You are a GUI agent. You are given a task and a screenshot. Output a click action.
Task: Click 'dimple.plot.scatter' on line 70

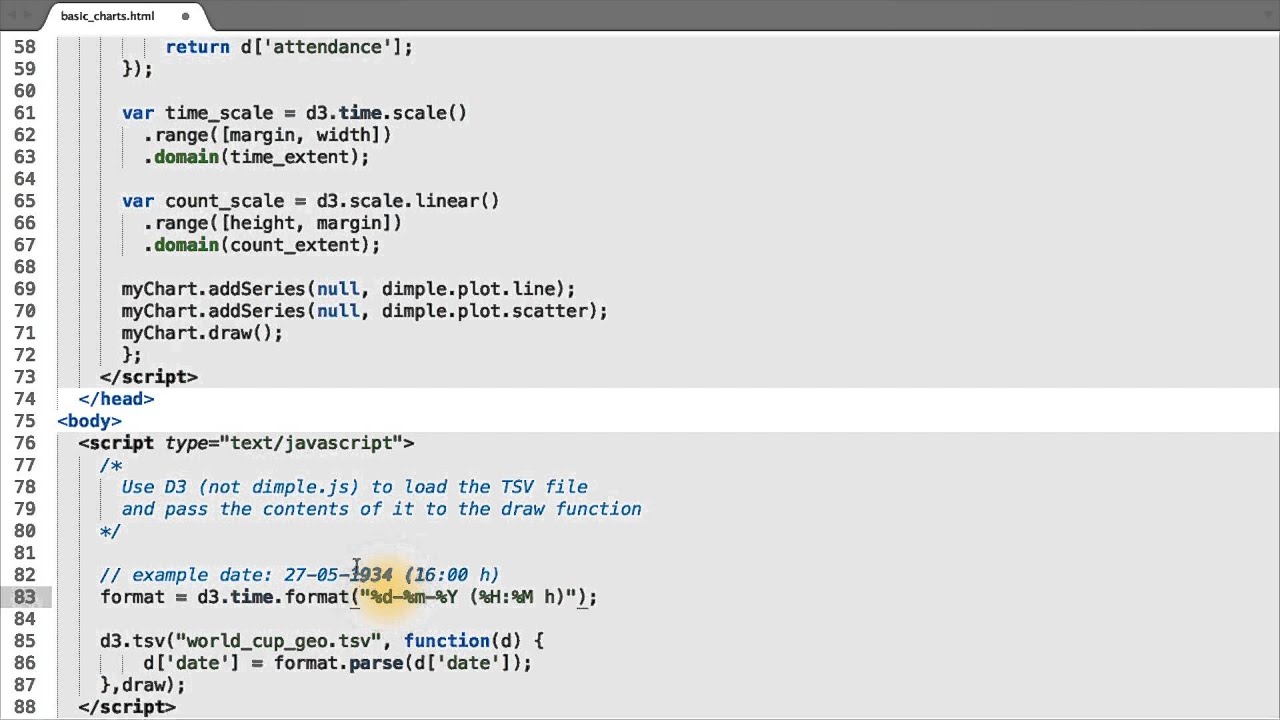click(484, 311)
